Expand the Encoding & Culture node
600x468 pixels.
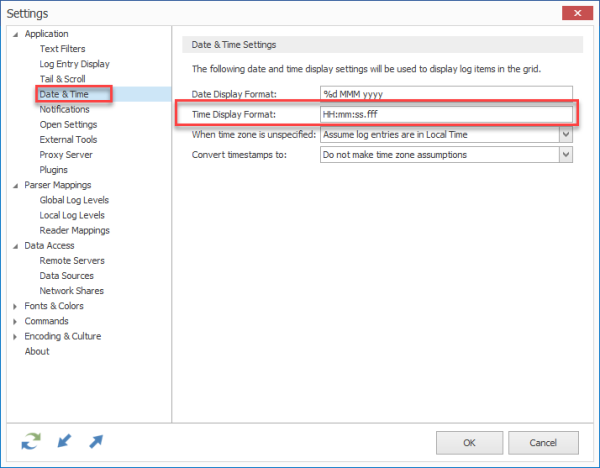[x=15, y=337]
